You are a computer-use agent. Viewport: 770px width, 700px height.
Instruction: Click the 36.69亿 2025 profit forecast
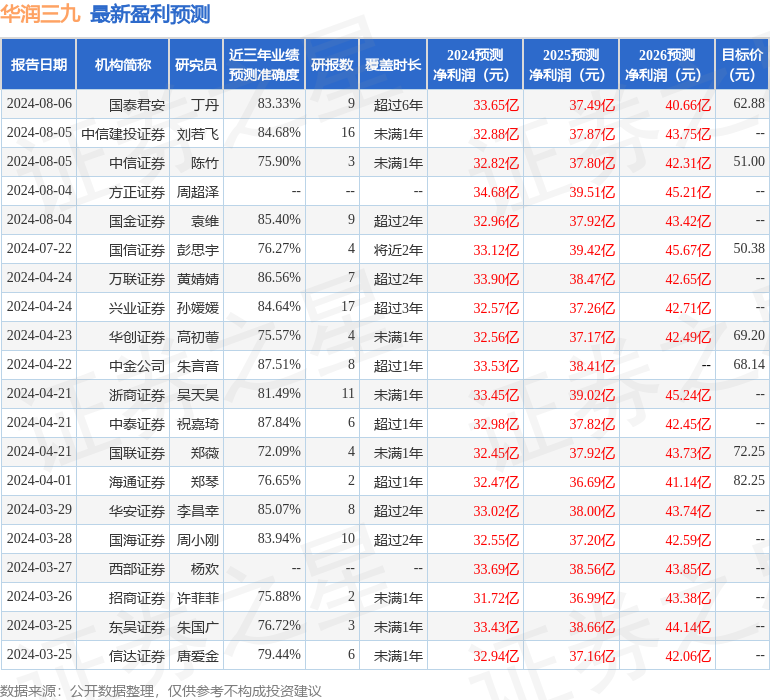[x=592, y=481]
